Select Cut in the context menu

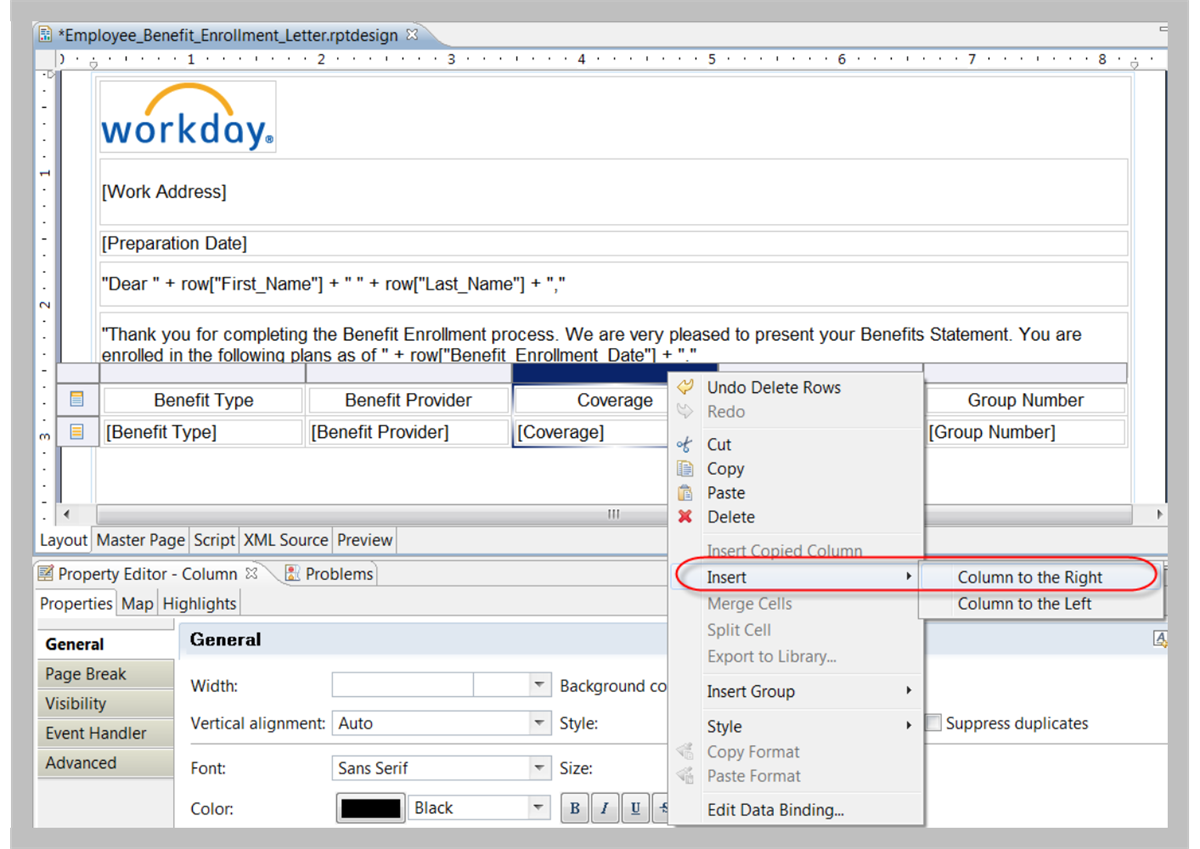(719, 444)
